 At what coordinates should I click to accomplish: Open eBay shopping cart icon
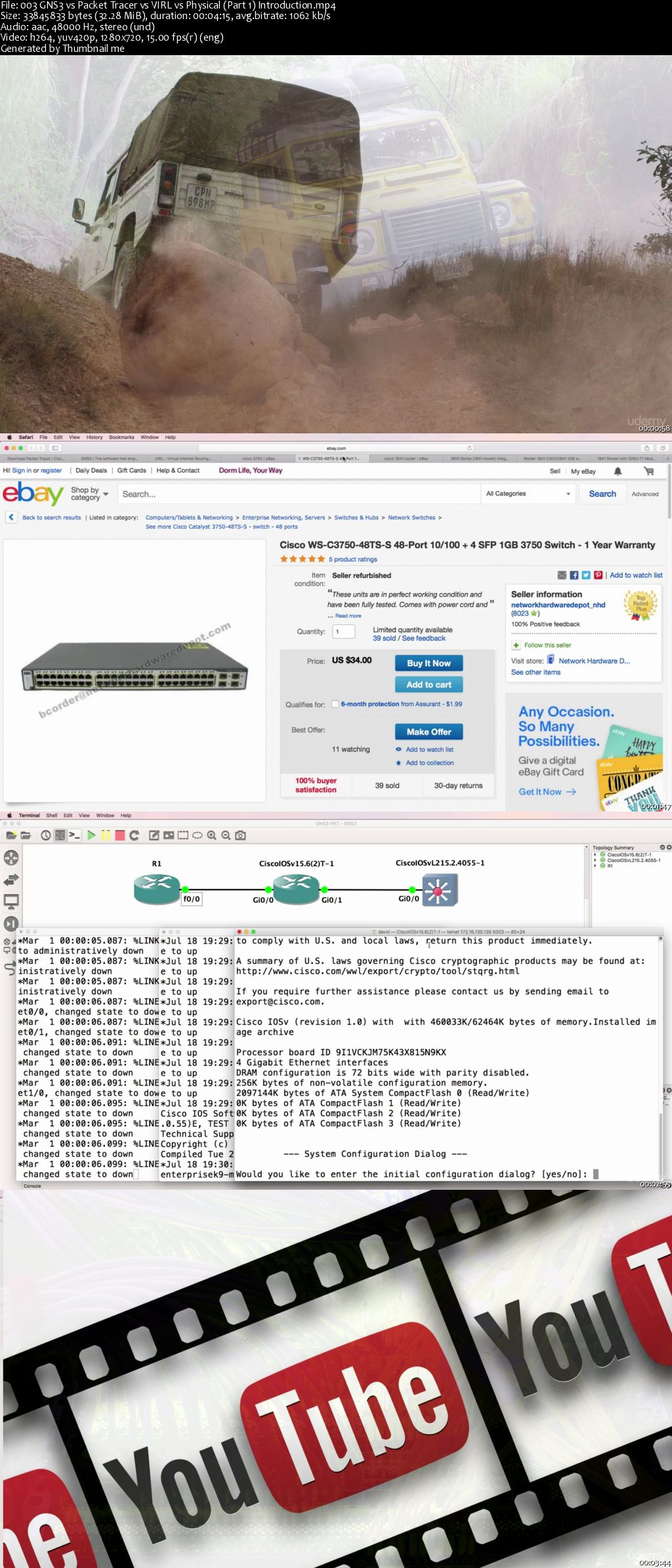coord(648,471)
